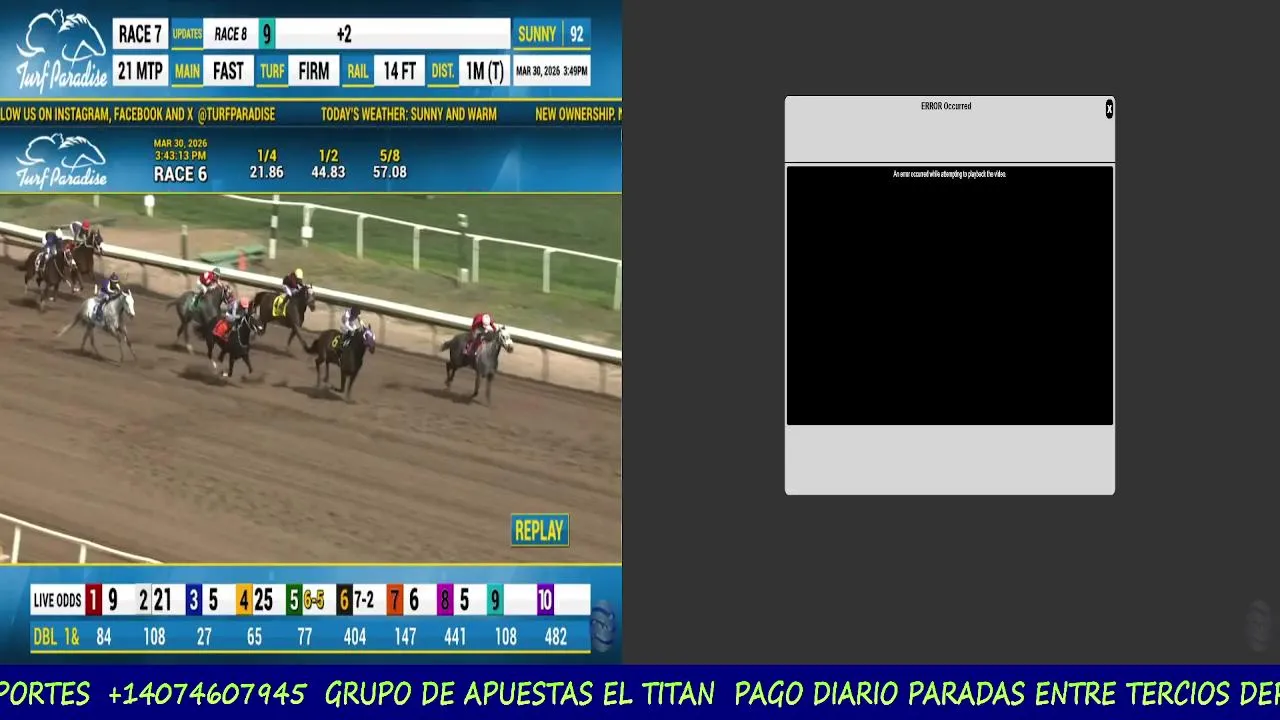This screenshot has height=720, width=1280.
Task: Click the double payout 77
Action: 304,637
